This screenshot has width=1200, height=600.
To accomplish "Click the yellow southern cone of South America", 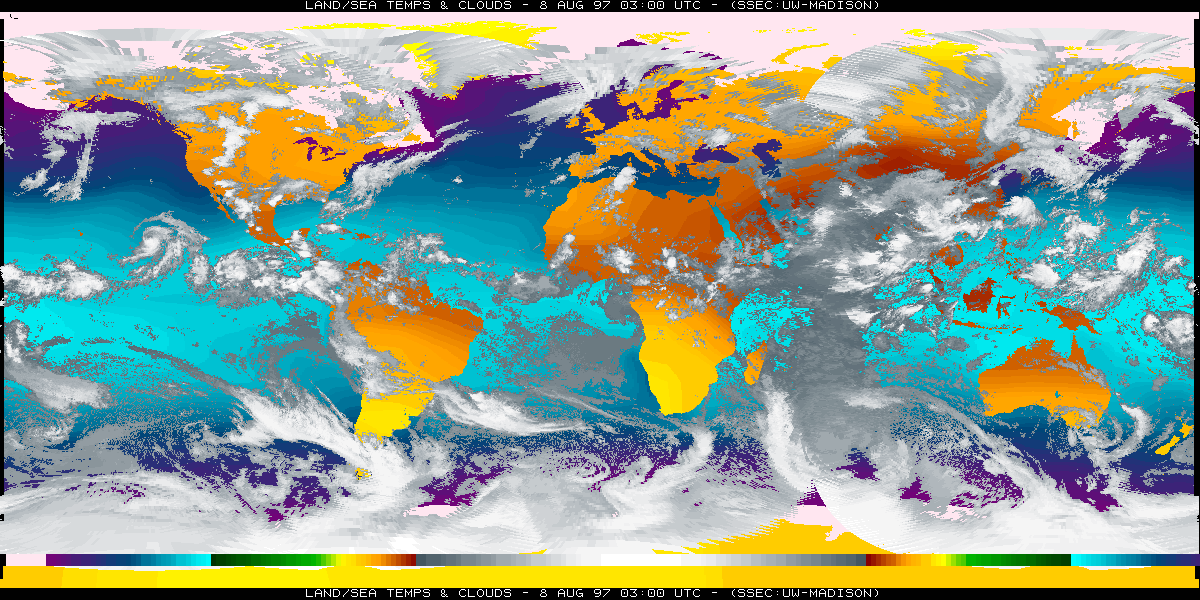I will click(x=385, y=415).
